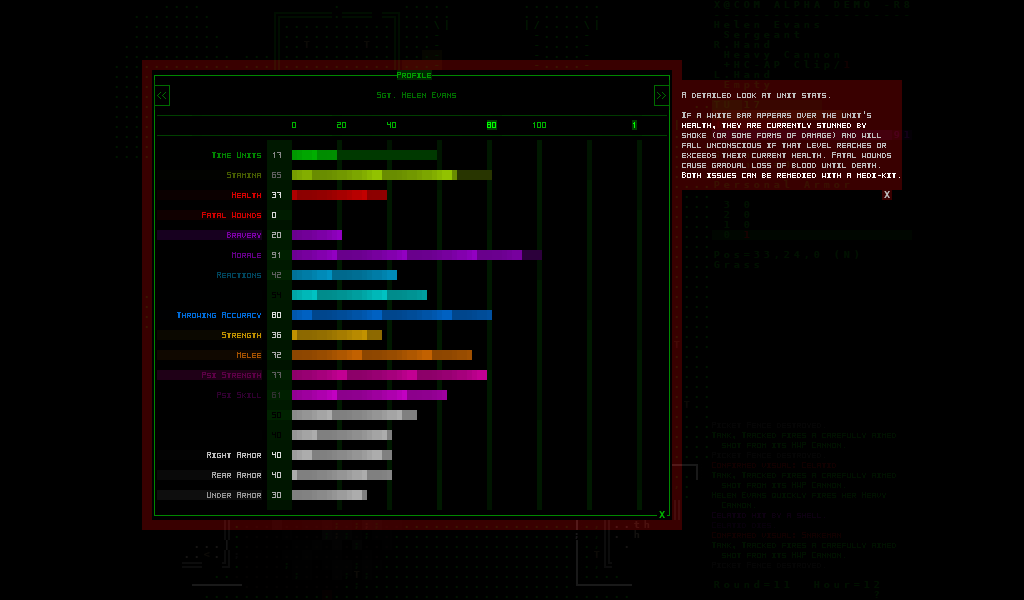Click the Morale stat label
Viewport: 1024px width, 600px height.
pyautogui.click(x=246, y=255)
